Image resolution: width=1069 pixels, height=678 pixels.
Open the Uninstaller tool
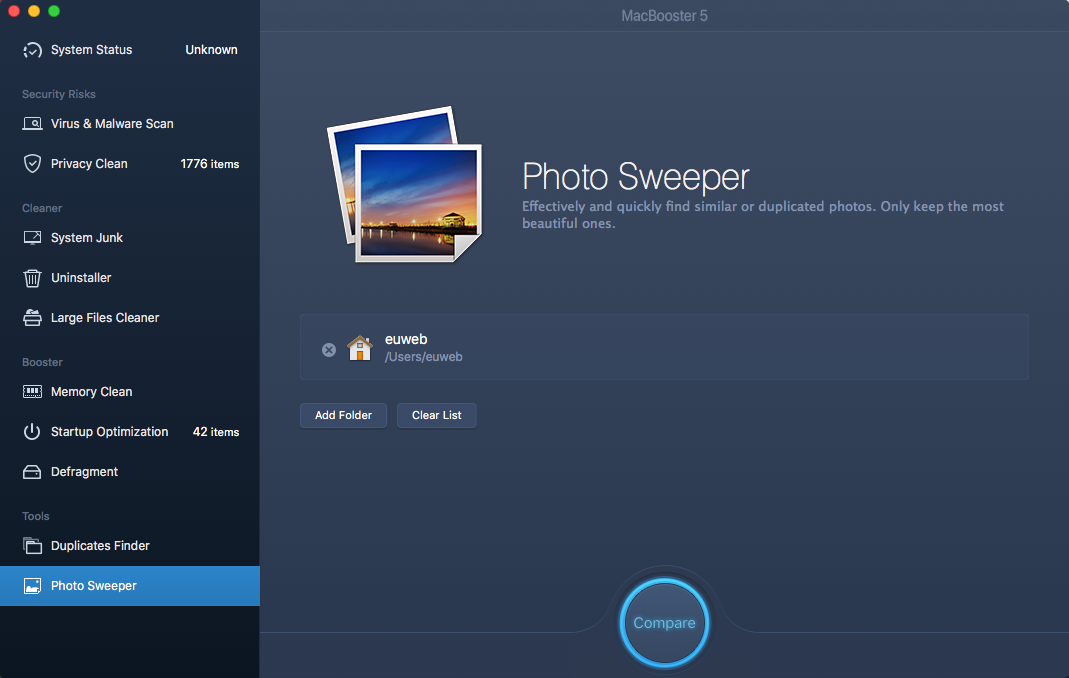click(x=130, y=278)
